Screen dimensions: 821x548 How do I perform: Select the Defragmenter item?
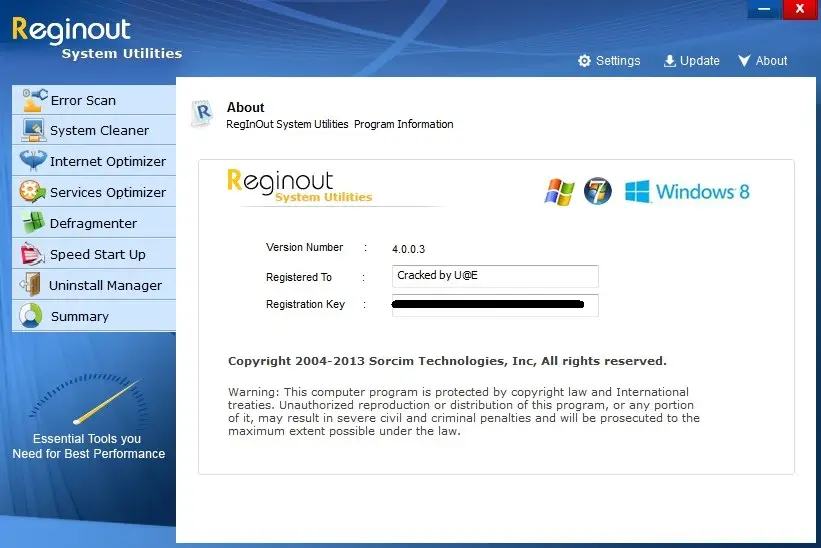[x=94, y=222]
